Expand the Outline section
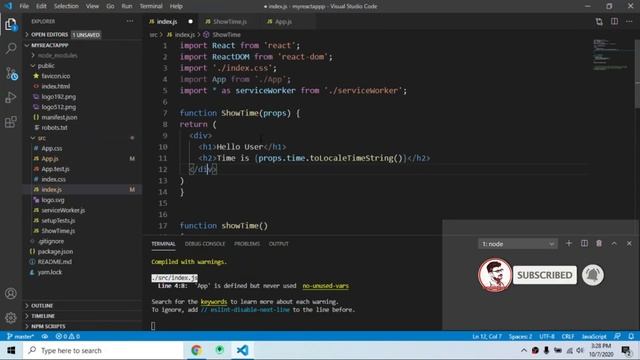This screenshot has height=360, width=640. [x=82, y=305]
